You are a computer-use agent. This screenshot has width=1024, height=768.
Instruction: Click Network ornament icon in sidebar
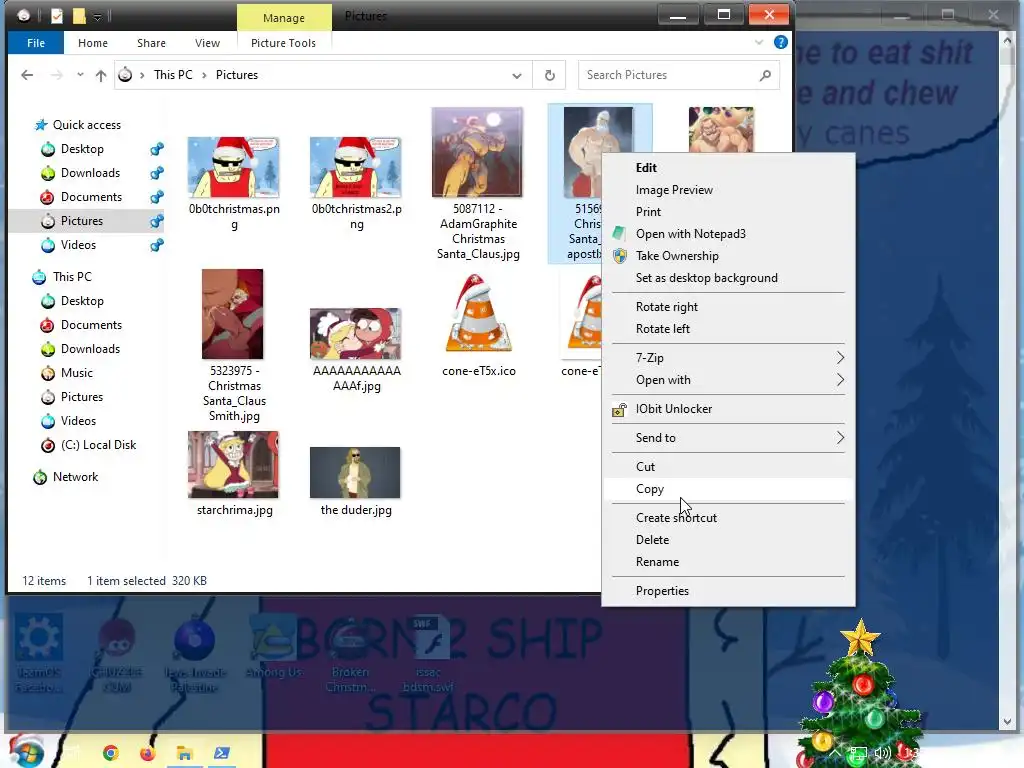[40, 477]
